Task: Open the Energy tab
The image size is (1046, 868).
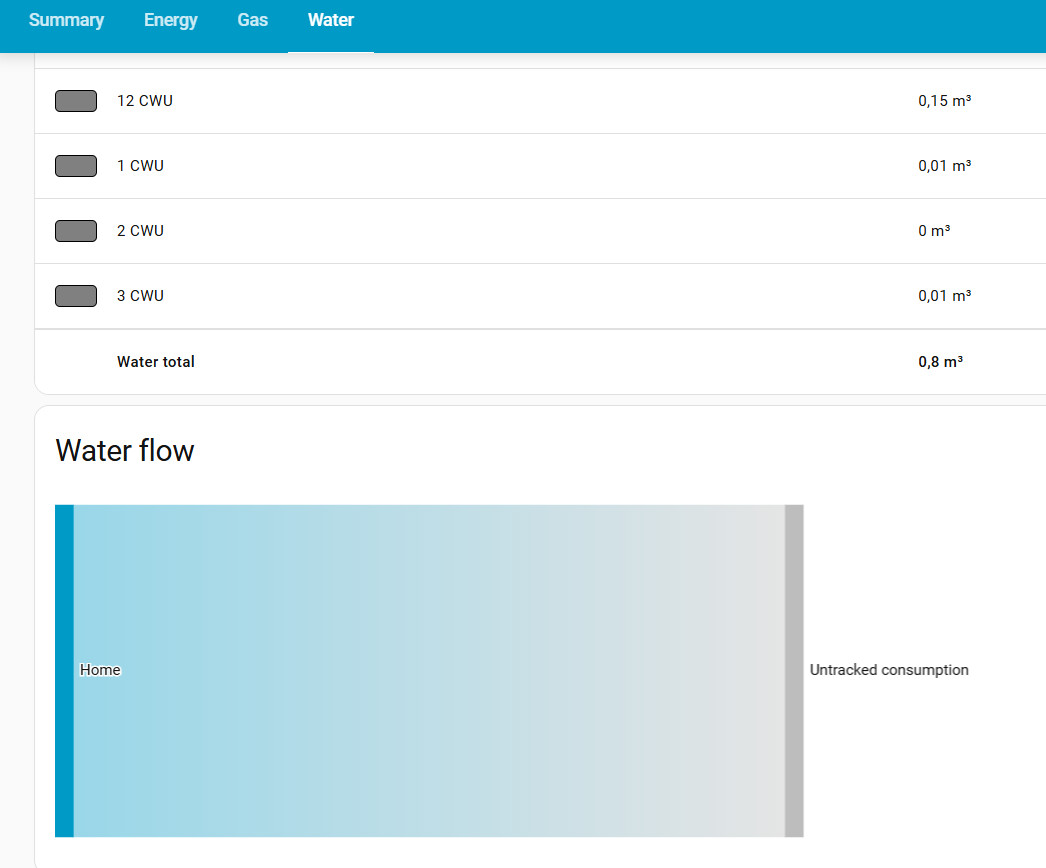Action: 171,20
